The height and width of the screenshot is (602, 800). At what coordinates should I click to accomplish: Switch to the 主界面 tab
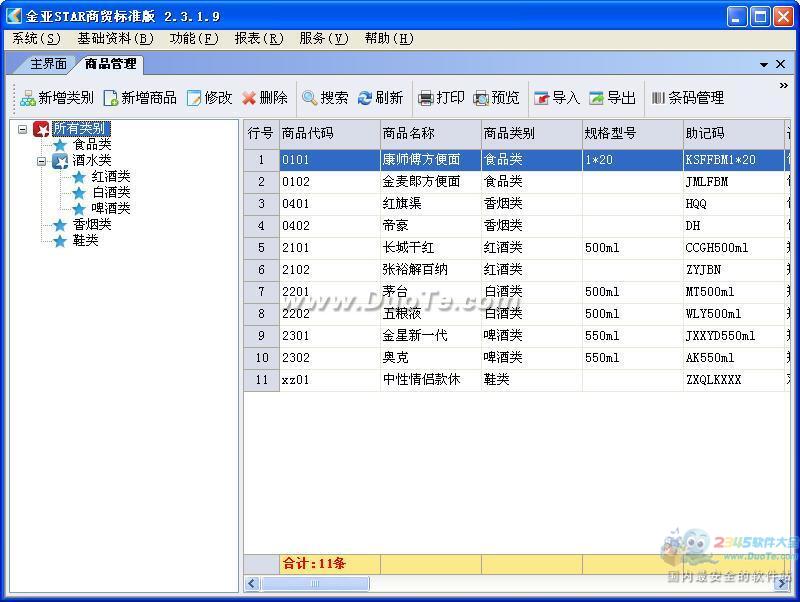(47, 64)
